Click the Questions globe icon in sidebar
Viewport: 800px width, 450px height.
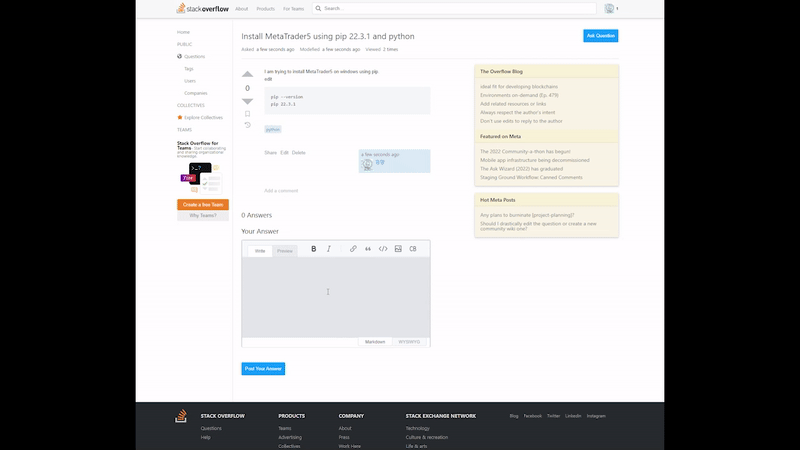[x=180, y=57]
